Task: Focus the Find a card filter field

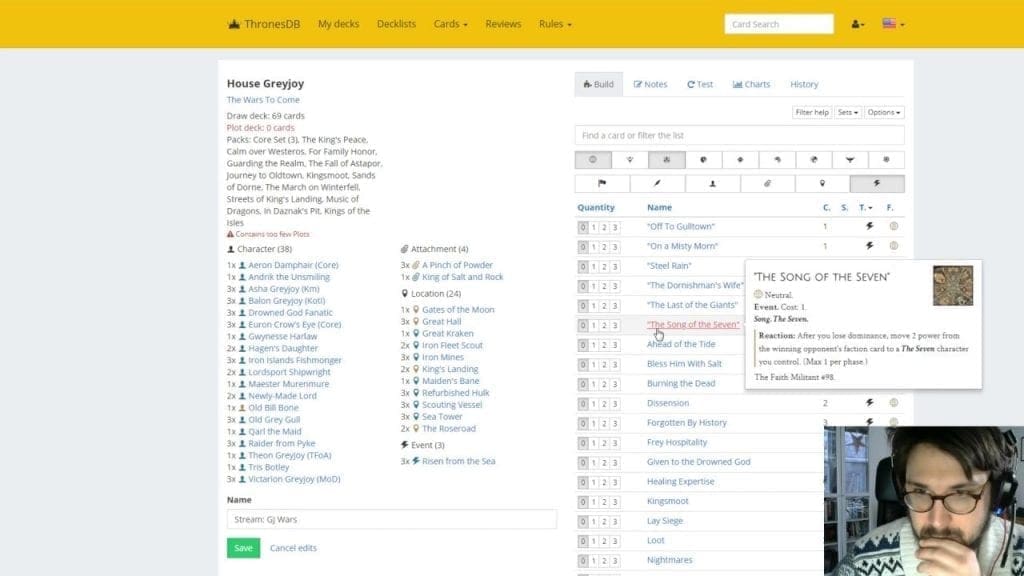Action: (x=739, y=135)
